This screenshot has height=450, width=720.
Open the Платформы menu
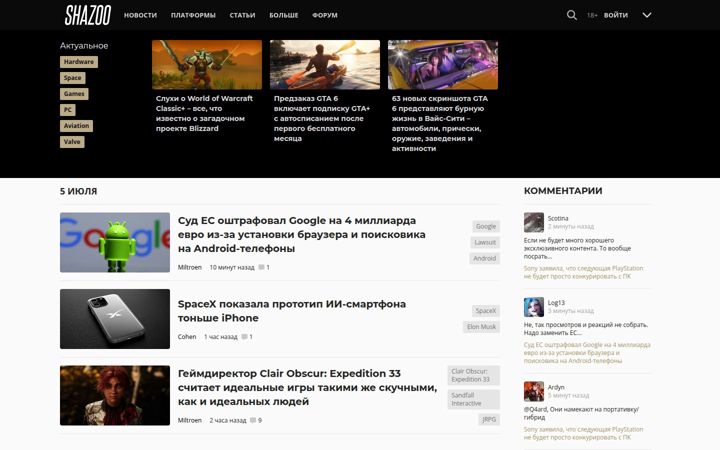[193, 15]
